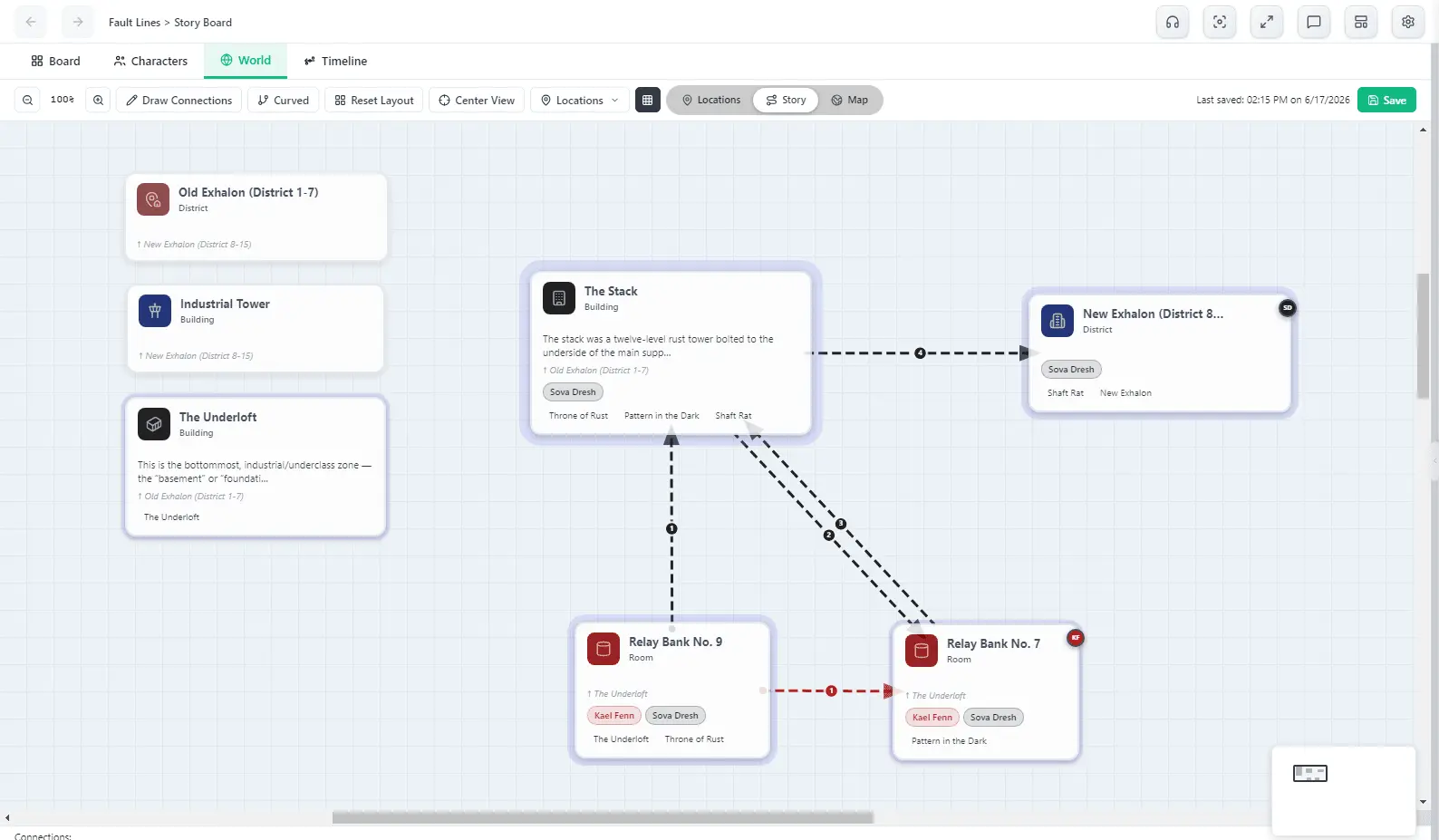Click the headphones icon in top bar

[x=1173, y=23]
